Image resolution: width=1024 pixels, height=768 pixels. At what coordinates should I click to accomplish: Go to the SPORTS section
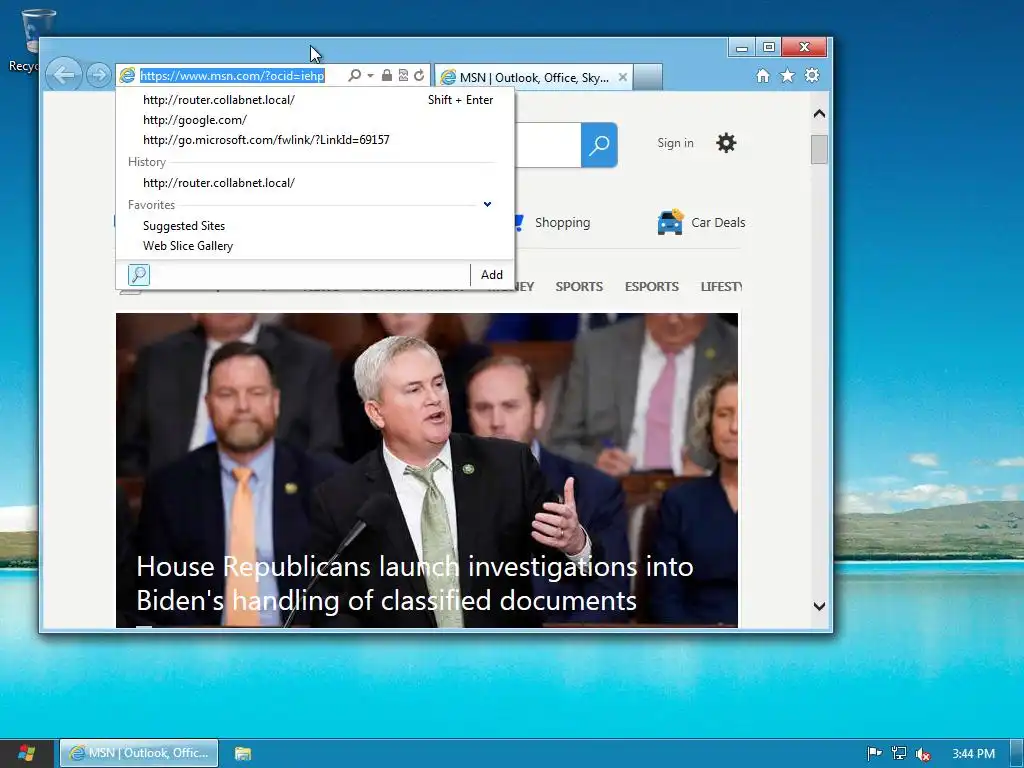point(579,287)
